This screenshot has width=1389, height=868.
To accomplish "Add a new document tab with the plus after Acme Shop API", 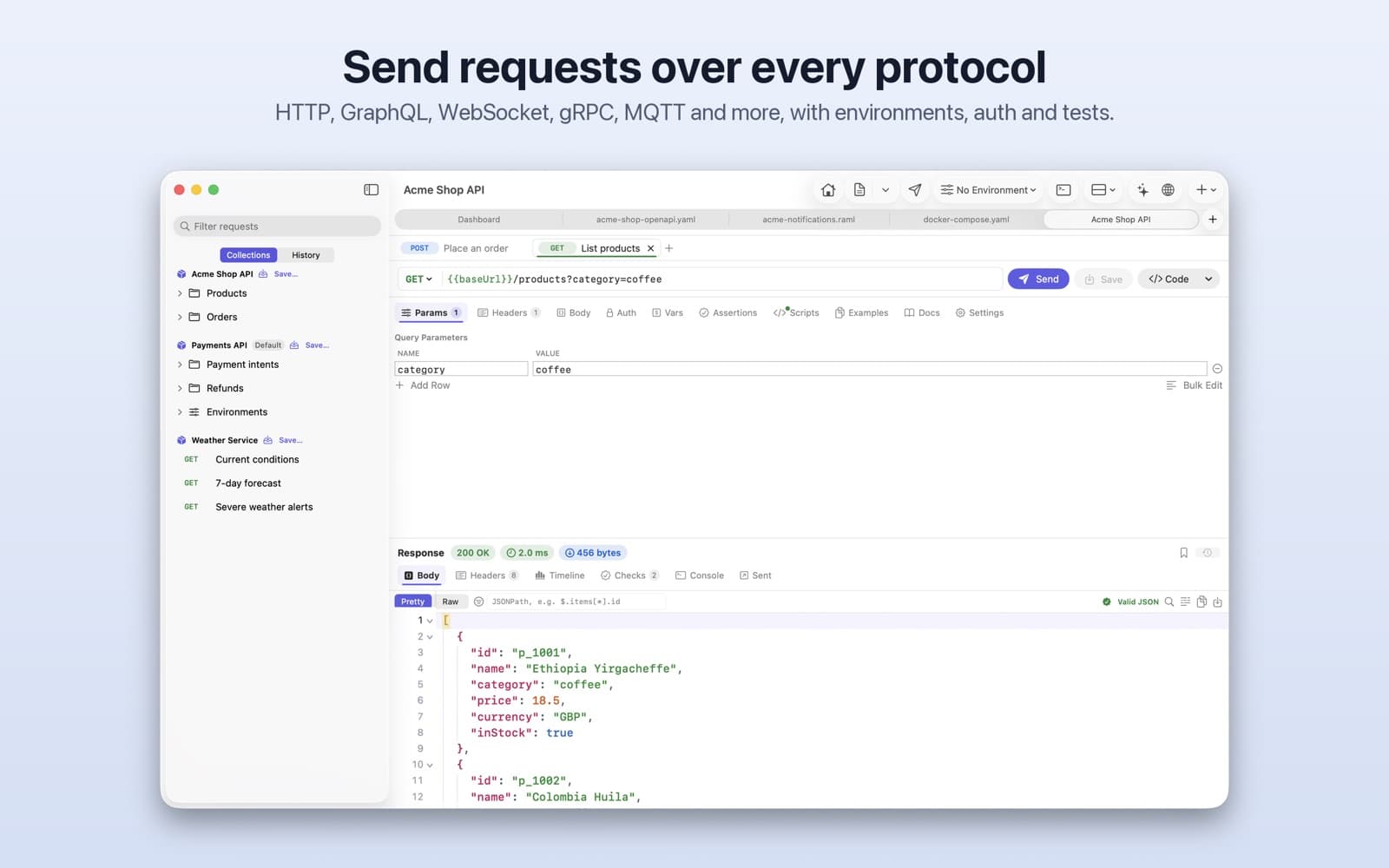I will click(x=1213, y=220).
